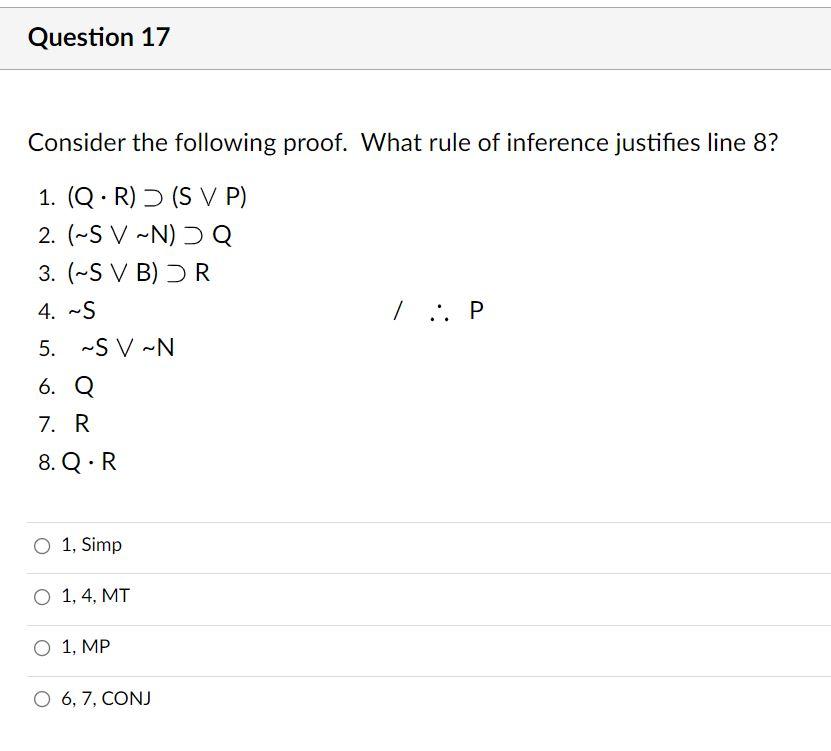Select the radio button for "6, 7, CONJ"
This screenshot has width=831, height=751.
[x=42, y=698]
